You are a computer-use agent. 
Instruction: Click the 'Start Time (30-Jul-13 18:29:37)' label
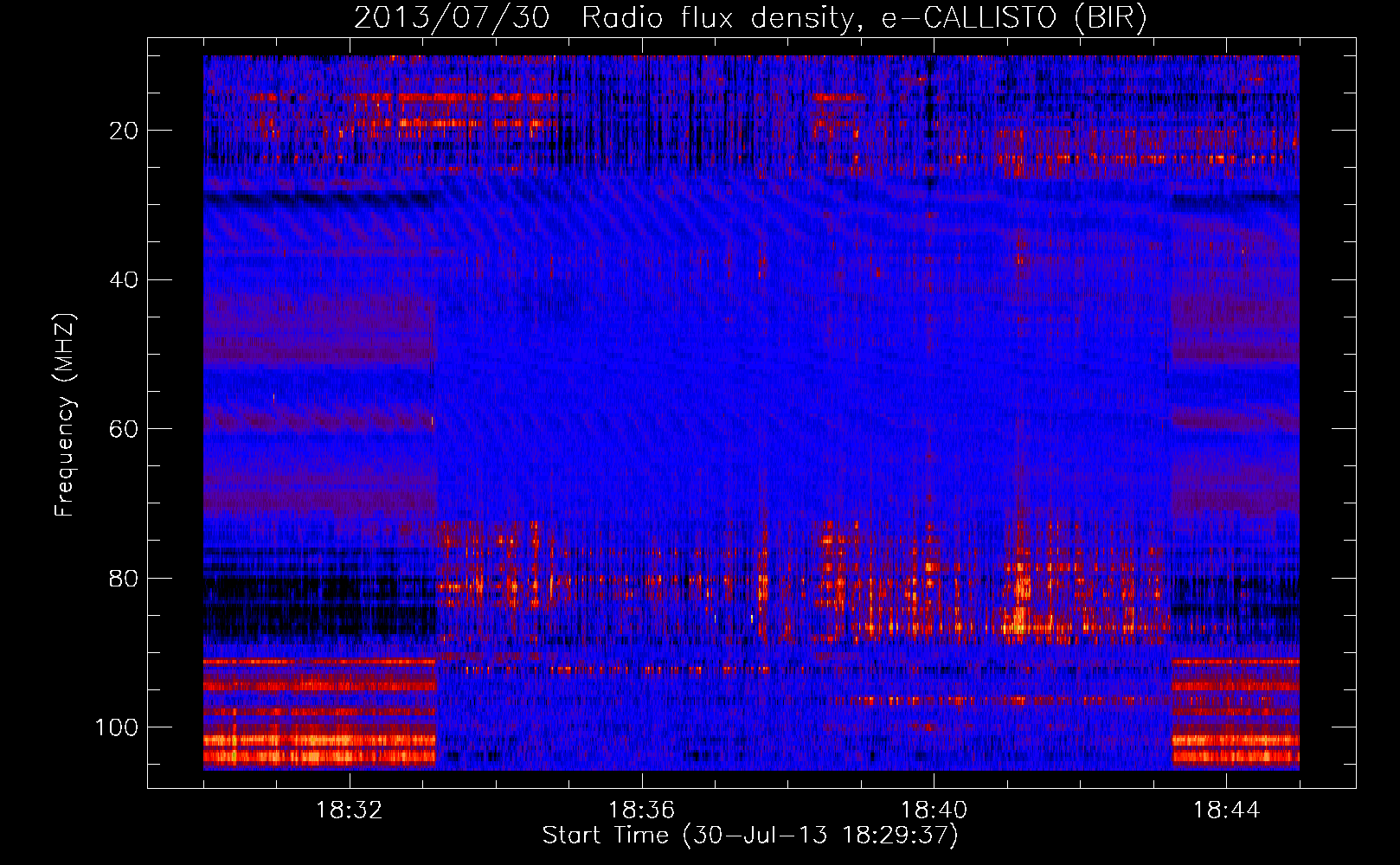(750, 836)
